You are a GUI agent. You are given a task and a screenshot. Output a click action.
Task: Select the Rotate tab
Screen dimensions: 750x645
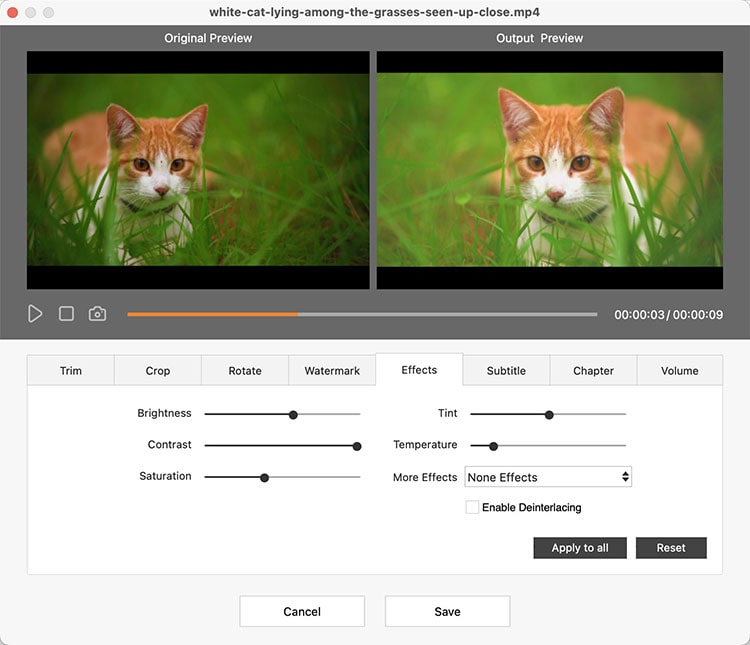point(245,370)
